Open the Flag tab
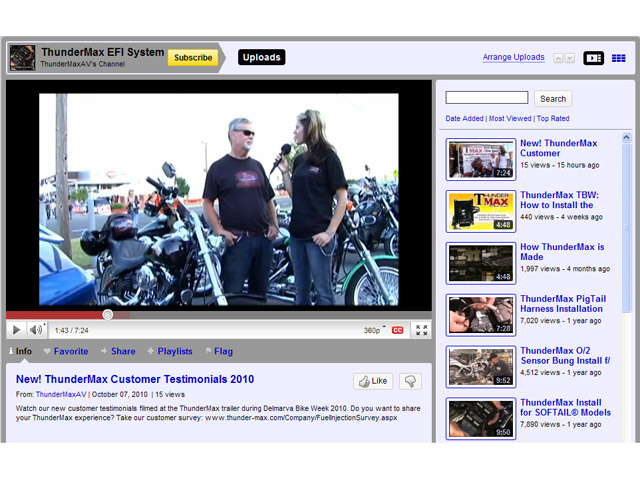This screenshot has height=480, width=640. pos(219,351)
